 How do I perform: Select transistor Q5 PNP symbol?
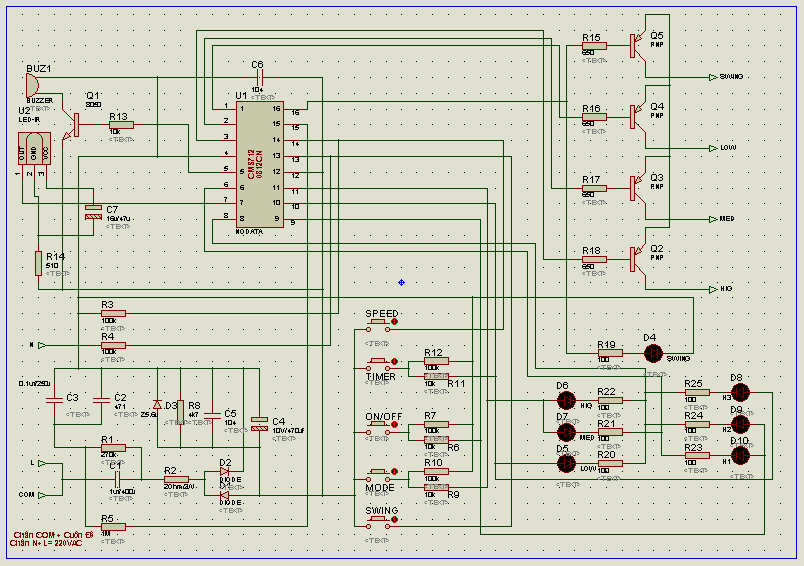click(637, 46)
